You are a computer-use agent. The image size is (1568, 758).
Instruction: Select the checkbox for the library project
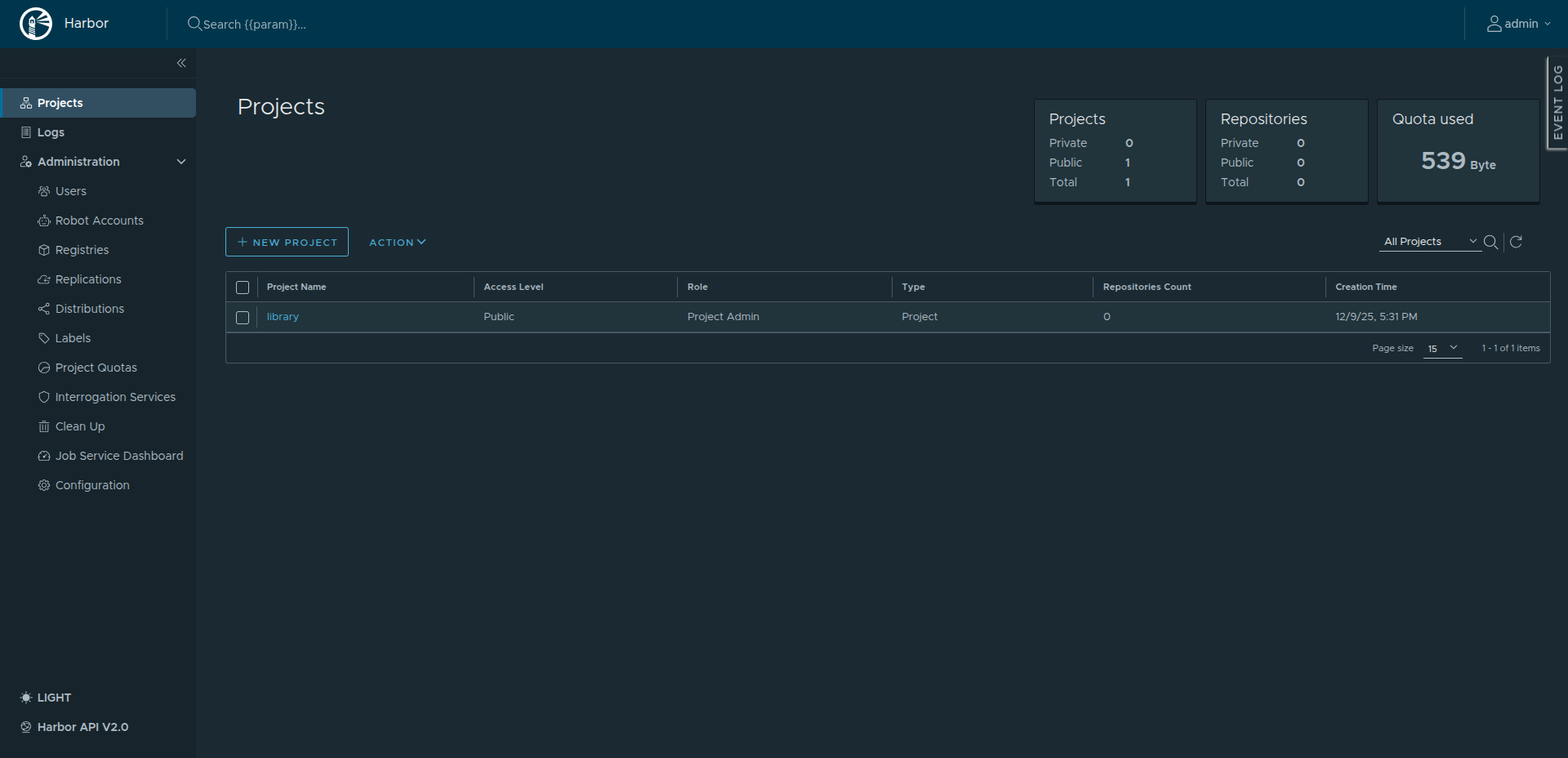pos(243,317)
